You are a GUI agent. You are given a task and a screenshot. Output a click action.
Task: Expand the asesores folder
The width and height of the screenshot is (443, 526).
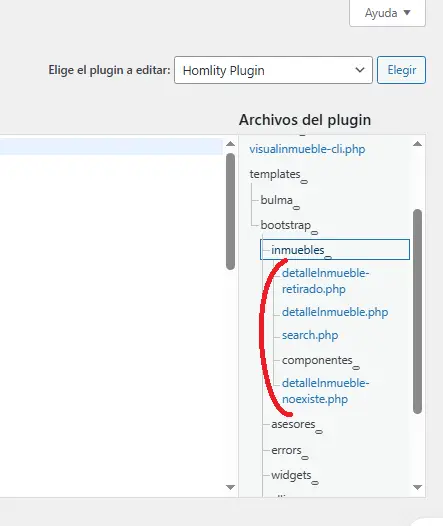pos(296,425)
